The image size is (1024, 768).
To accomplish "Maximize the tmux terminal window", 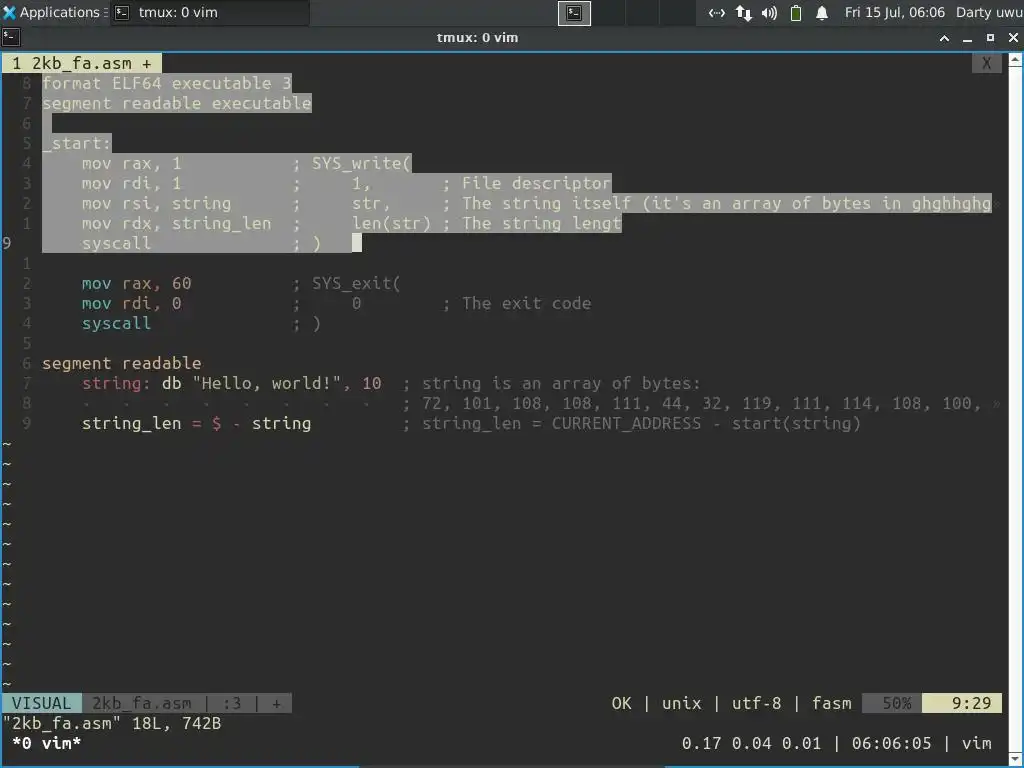I will coord(990,38).
